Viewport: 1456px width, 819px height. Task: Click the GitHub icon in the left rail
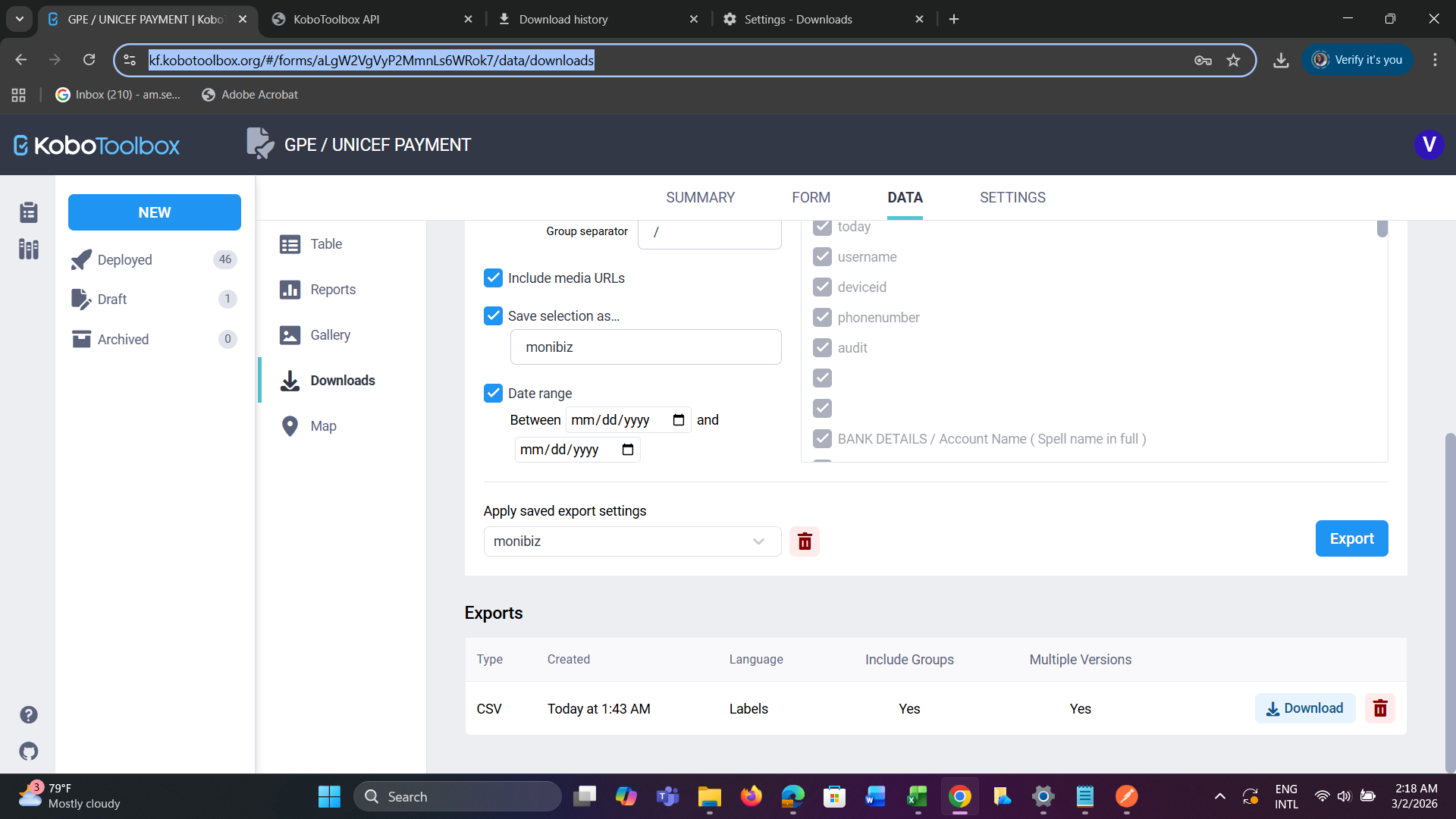click(x=29, y=752)
